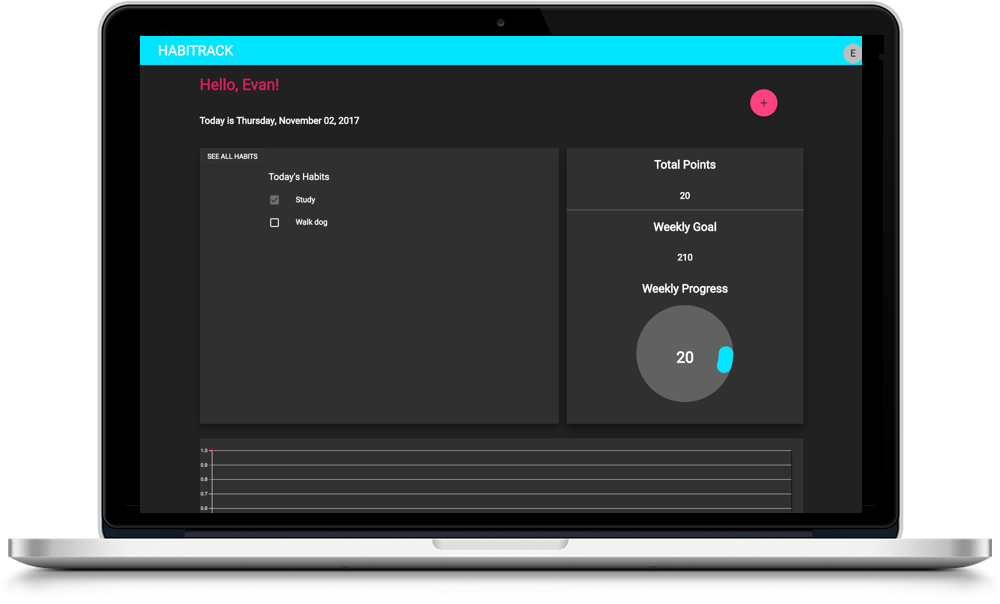Click the Walk dog habit label
Image resolution: width=1000 pixels, height=604 pixels.
coord(311,223)
